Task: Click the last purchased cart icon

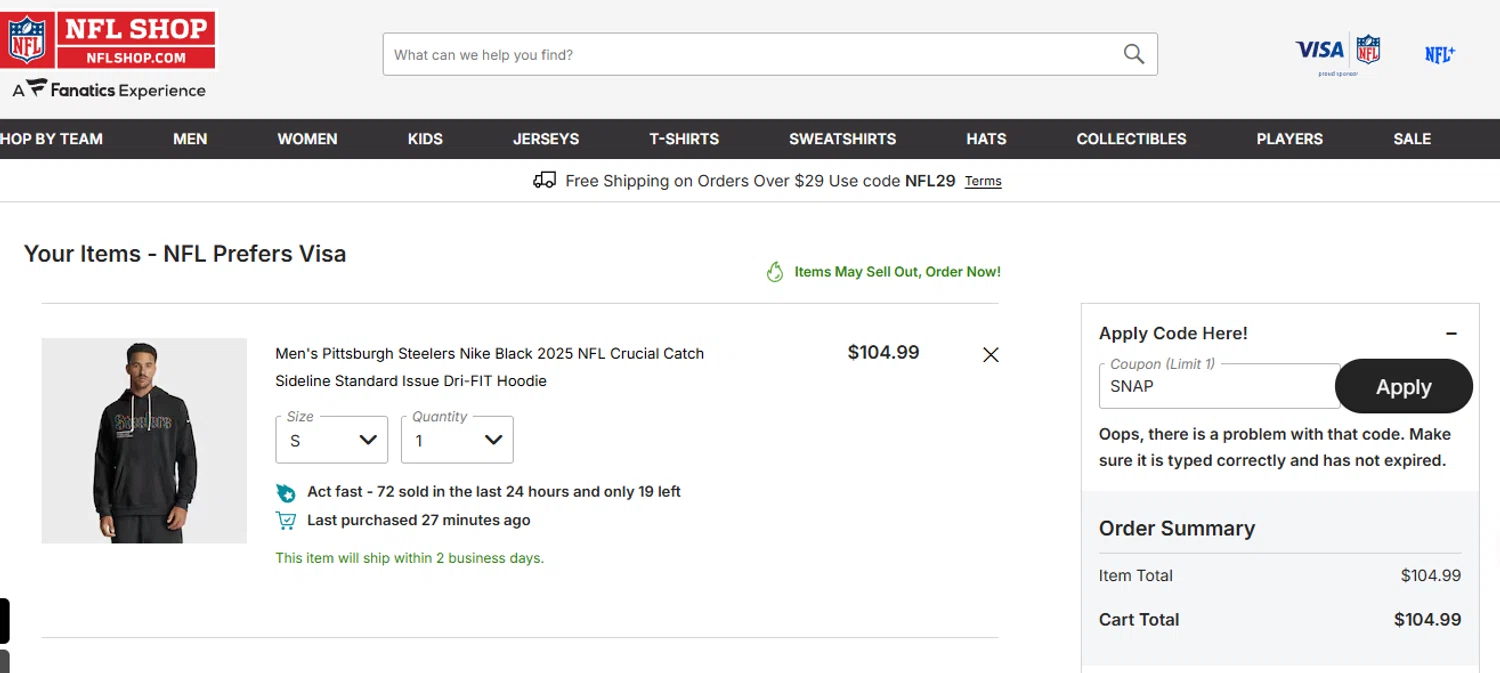Action: [286, 521]
